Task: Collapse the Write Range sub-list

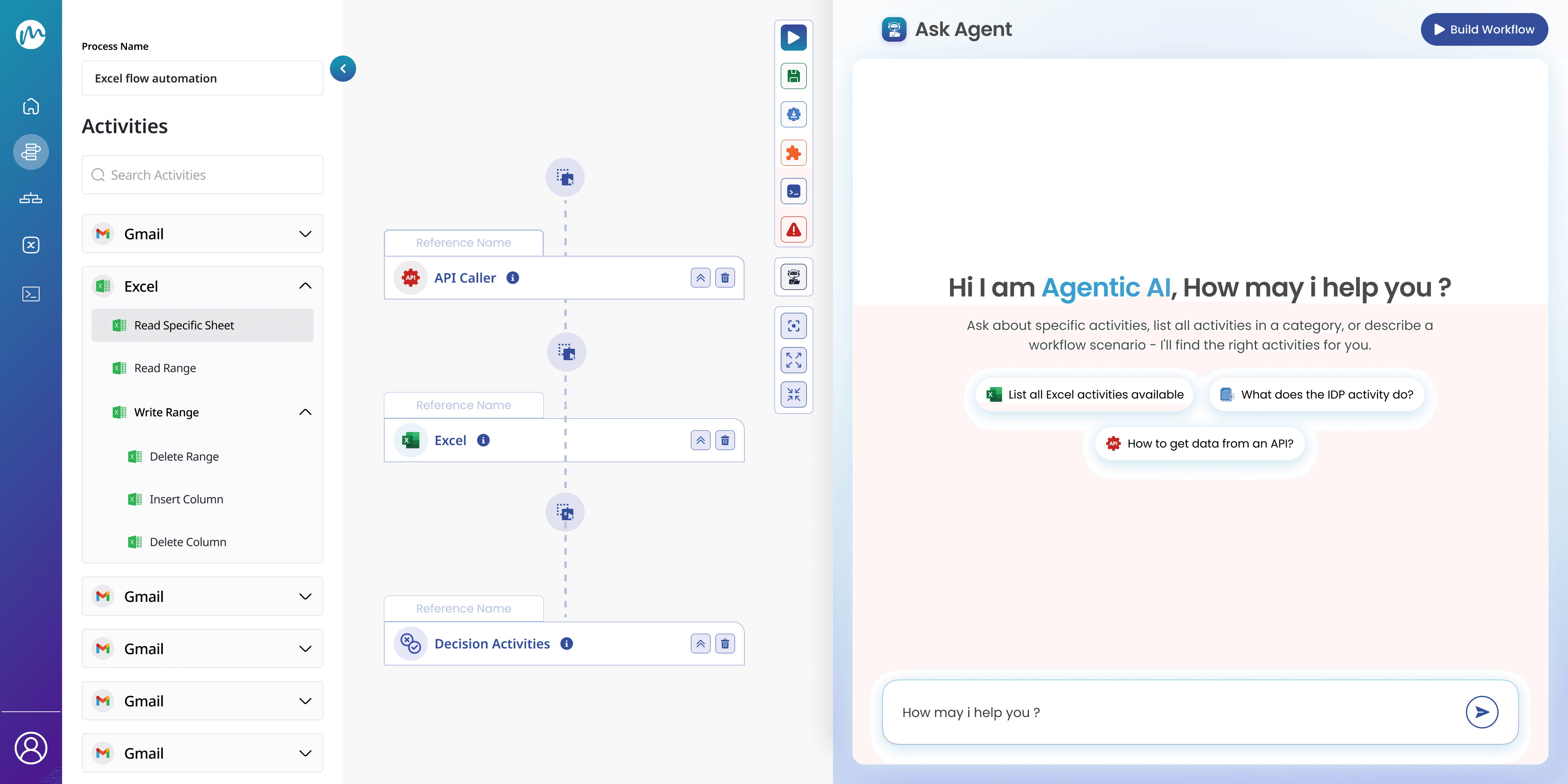Action: (305, 413)
